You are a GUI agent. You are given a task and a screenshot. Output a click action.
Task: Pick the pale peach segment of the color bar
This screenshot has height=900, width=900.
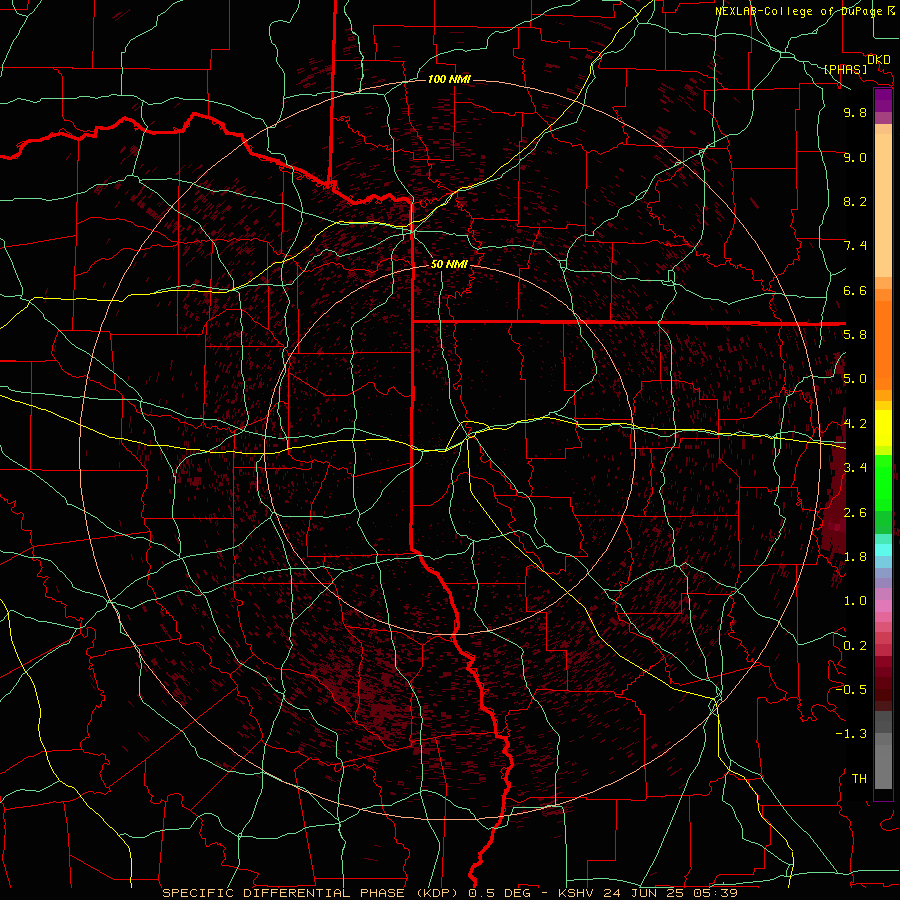[883, 205]
